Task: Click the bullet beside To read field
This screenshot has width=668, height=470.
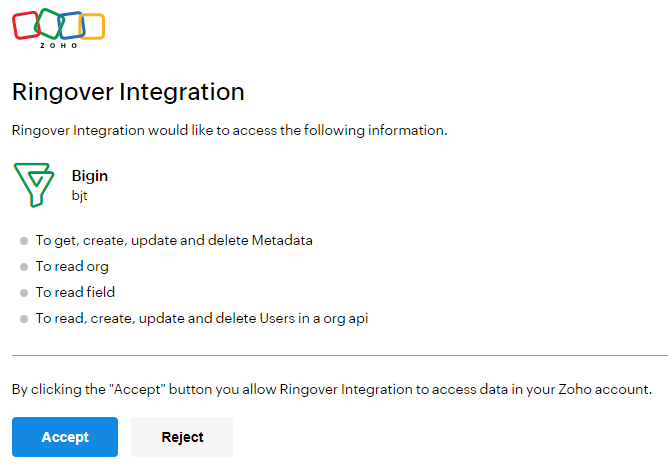Action: pyautogui.click(x=24, y=293)
